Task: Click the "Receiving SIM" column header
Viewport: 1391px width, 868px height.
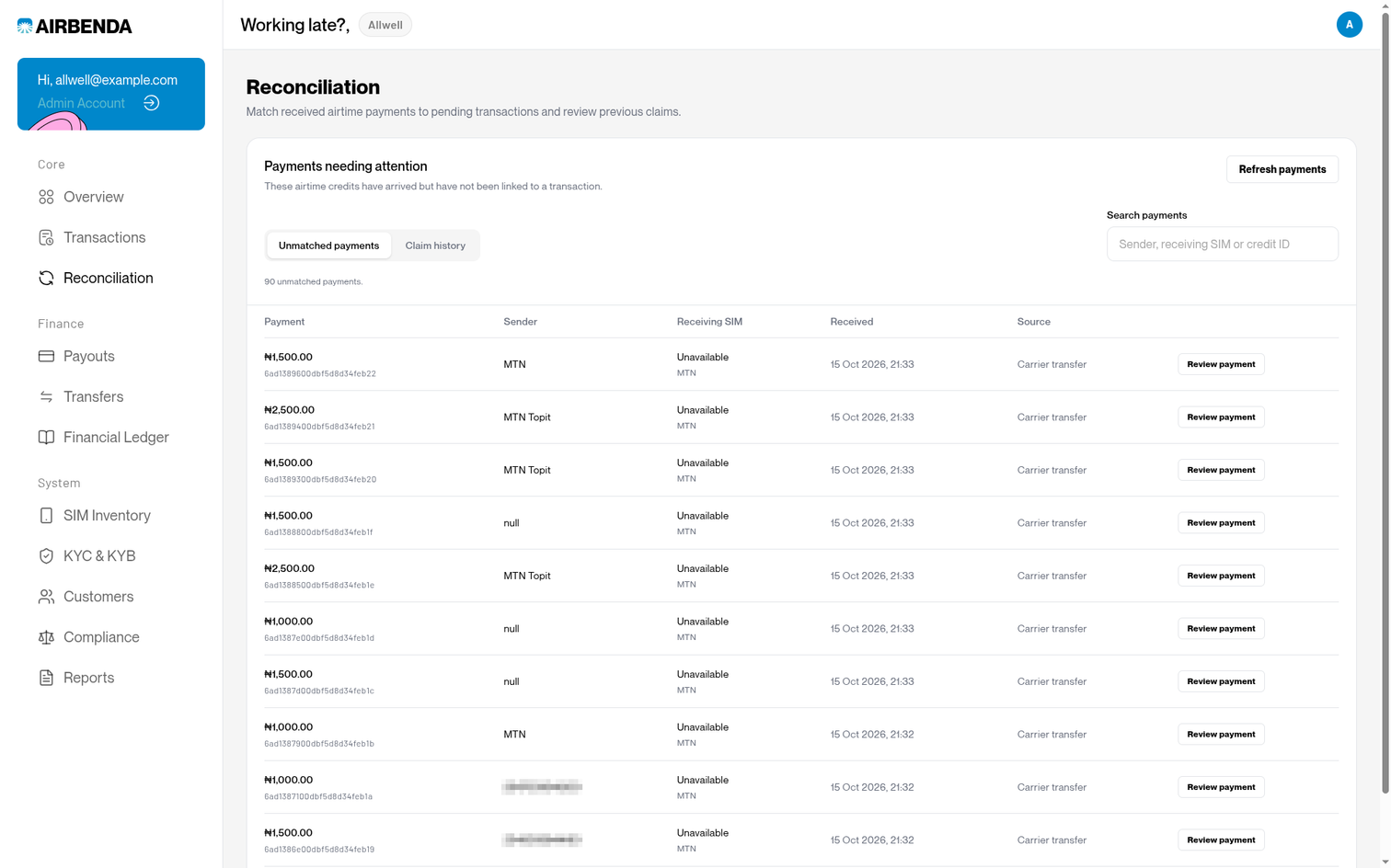Action: tap(709, 322)
